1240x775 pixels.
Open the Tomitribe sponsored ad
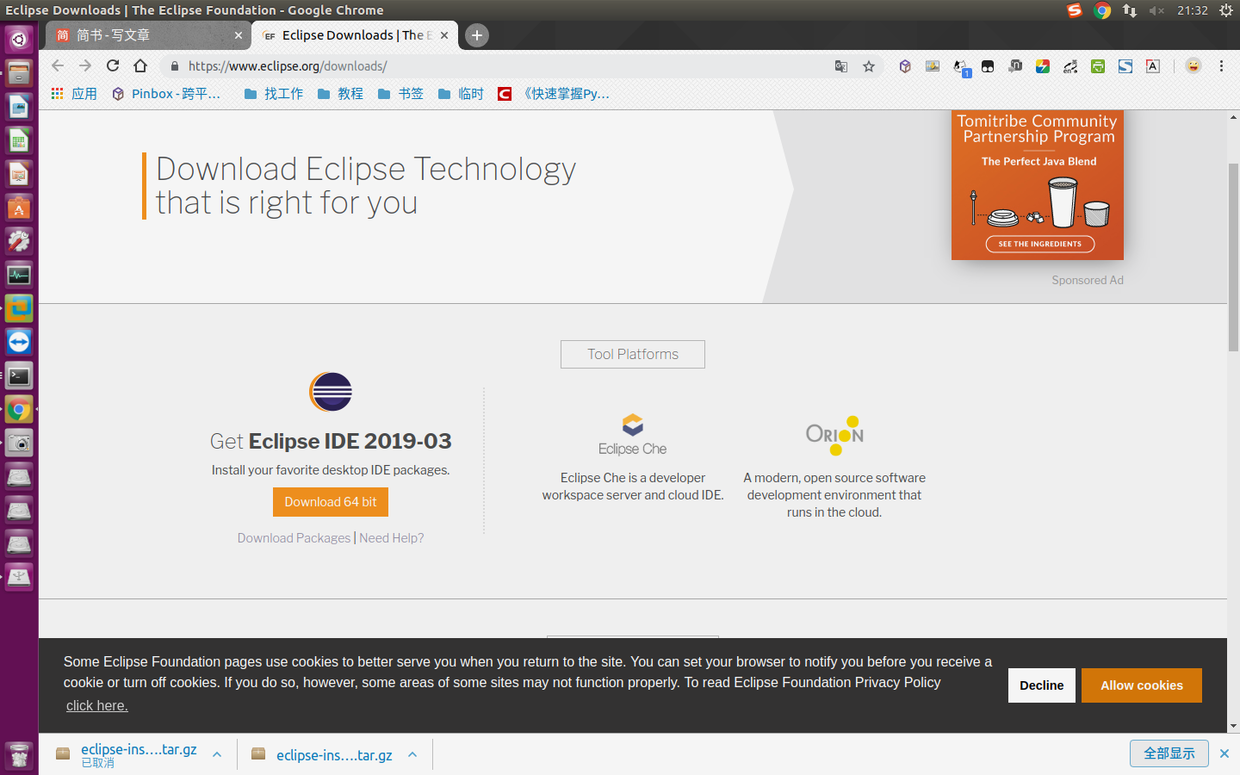1037,185
